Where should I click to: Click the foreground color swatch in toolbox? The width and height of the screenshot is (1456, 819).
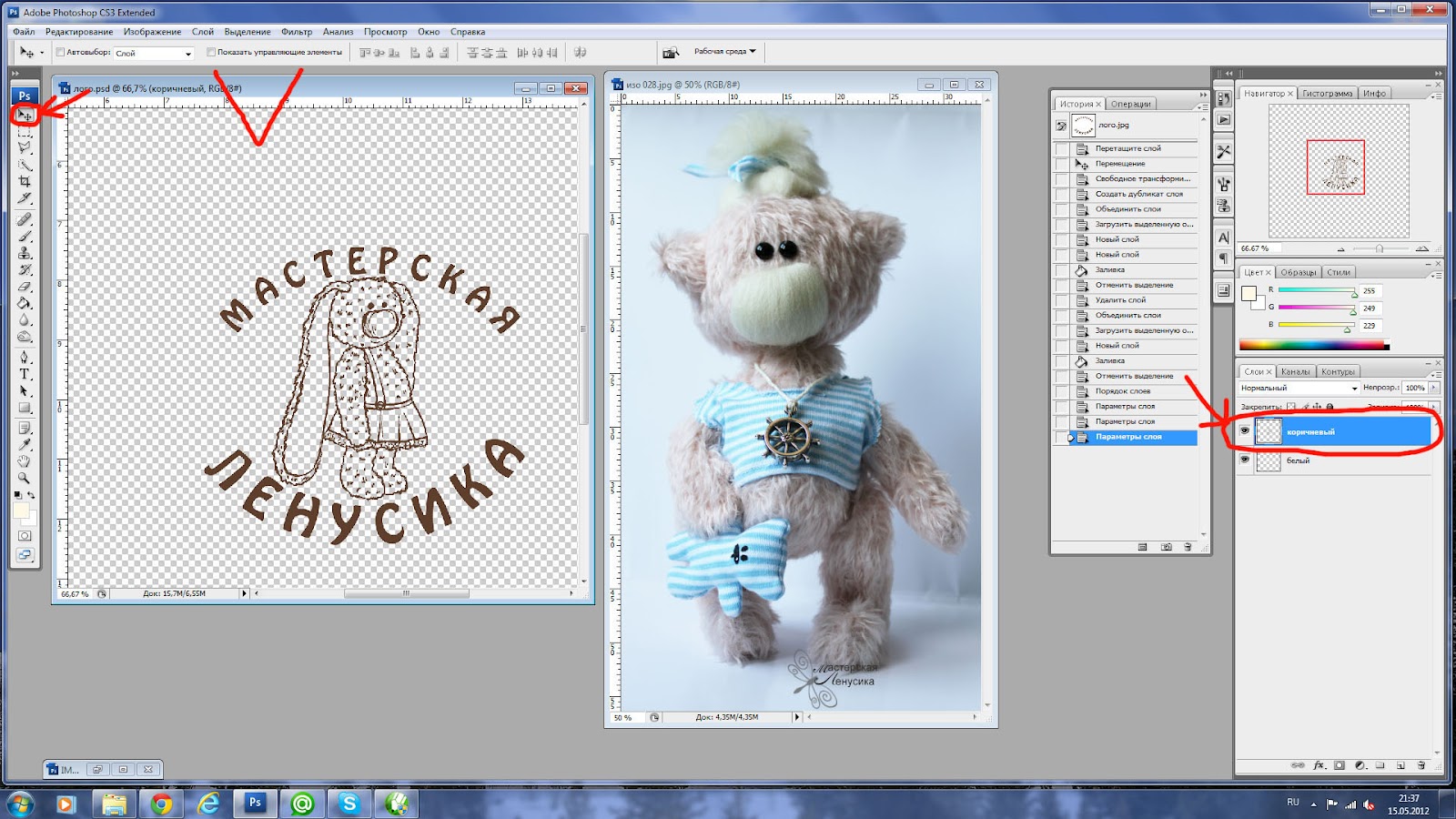pyautogui.click(x=21, y=511)
